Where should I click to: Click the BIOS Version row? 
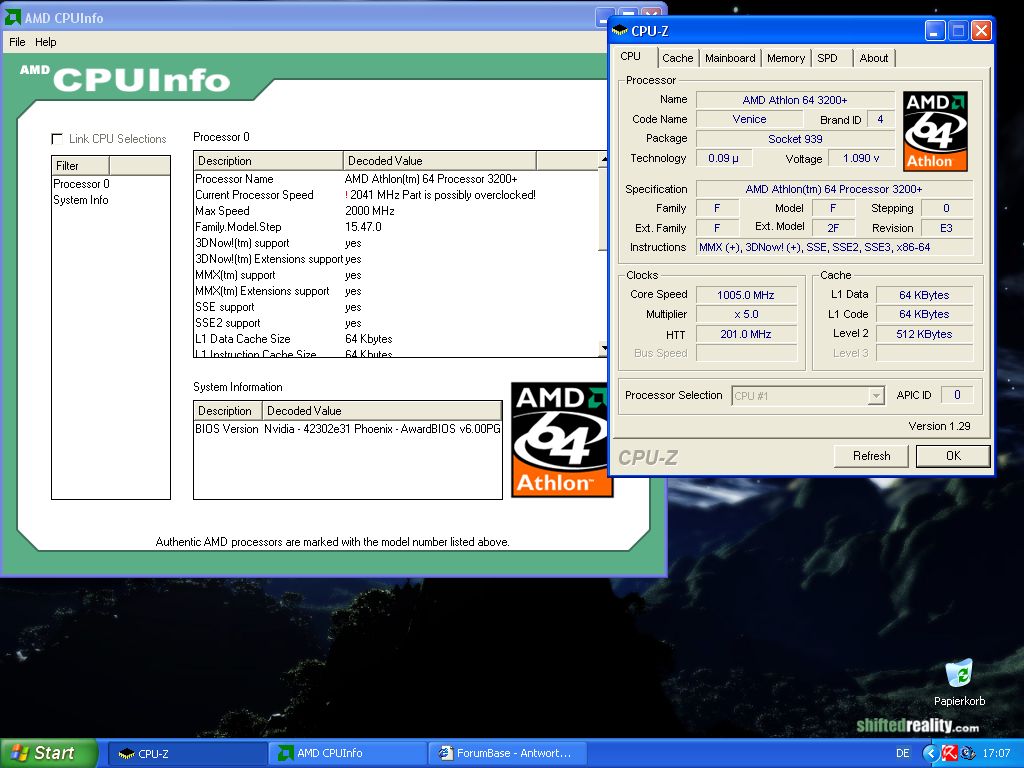(347, 429)
